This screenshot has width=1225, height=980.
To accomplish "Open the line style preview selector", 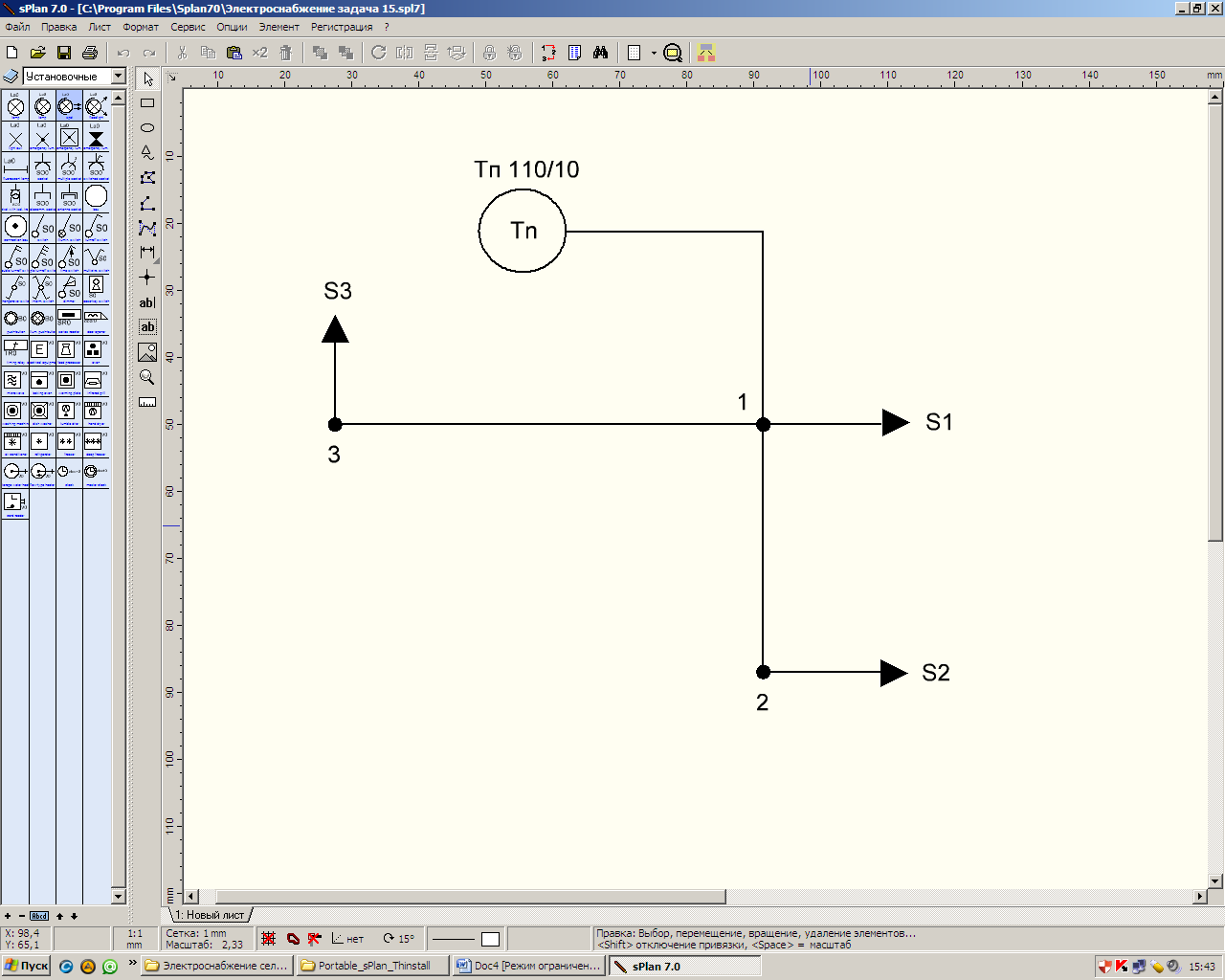I will (454, 939).
